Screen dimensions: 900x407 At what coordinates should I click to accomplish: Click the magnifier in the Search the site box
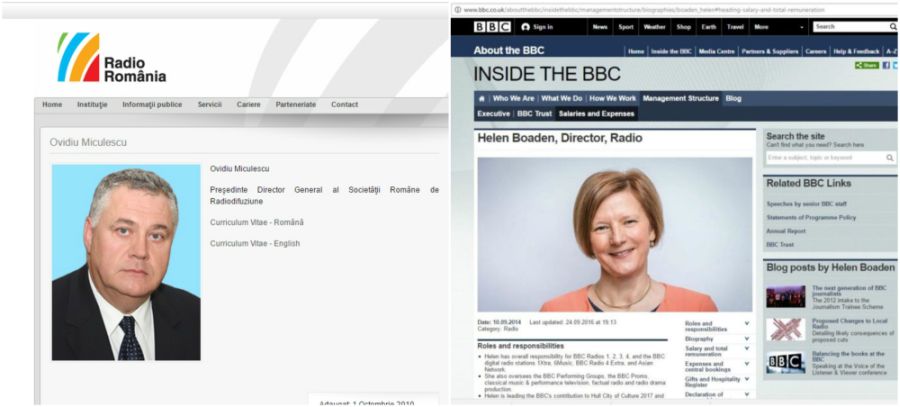pyautogui.click(x=890, y=157)
